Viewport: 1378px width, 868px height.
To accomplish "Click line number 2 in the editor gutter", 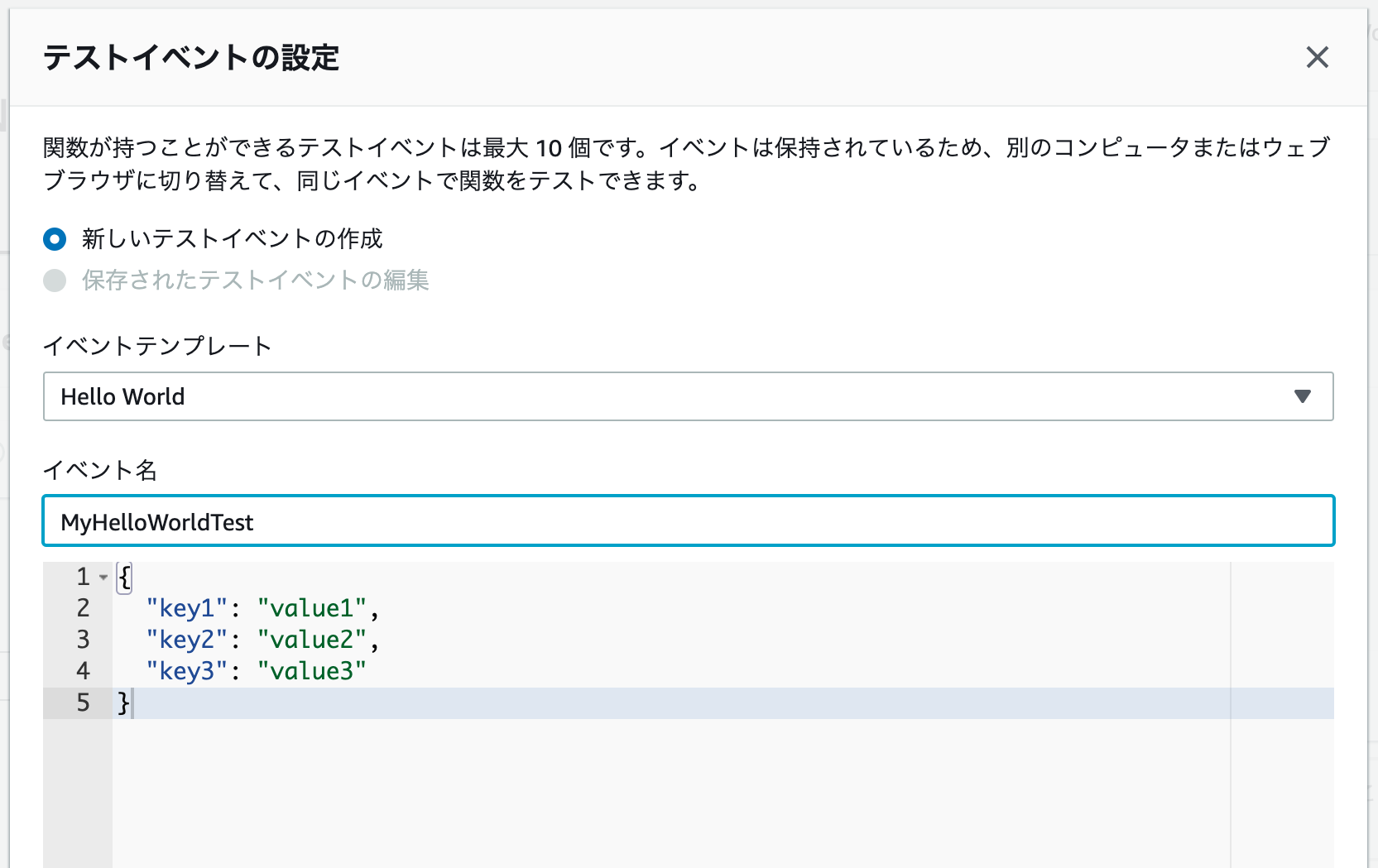I will coord(83,608).
